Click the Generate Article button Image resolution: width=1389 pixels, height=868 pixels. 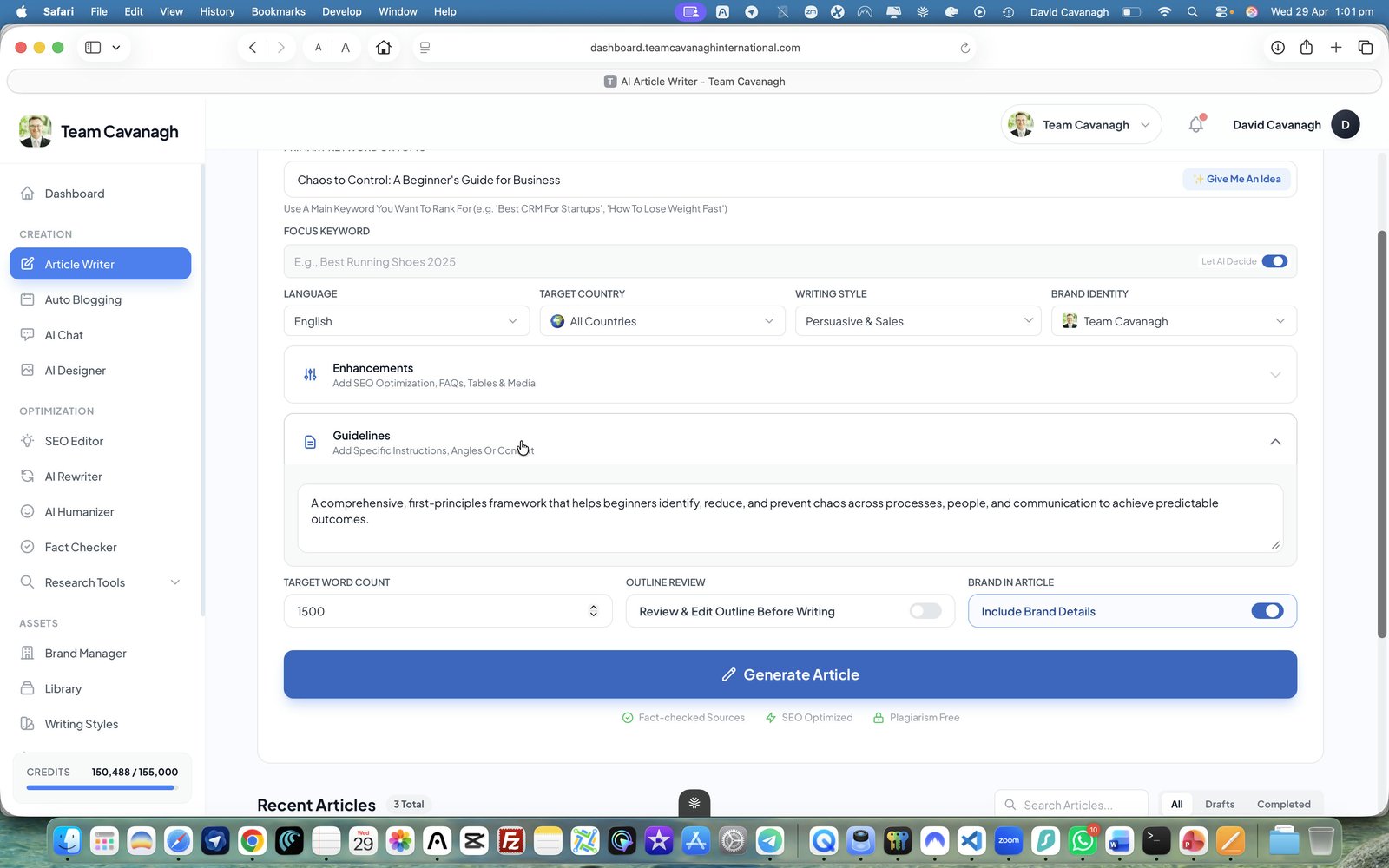point(790,674)
